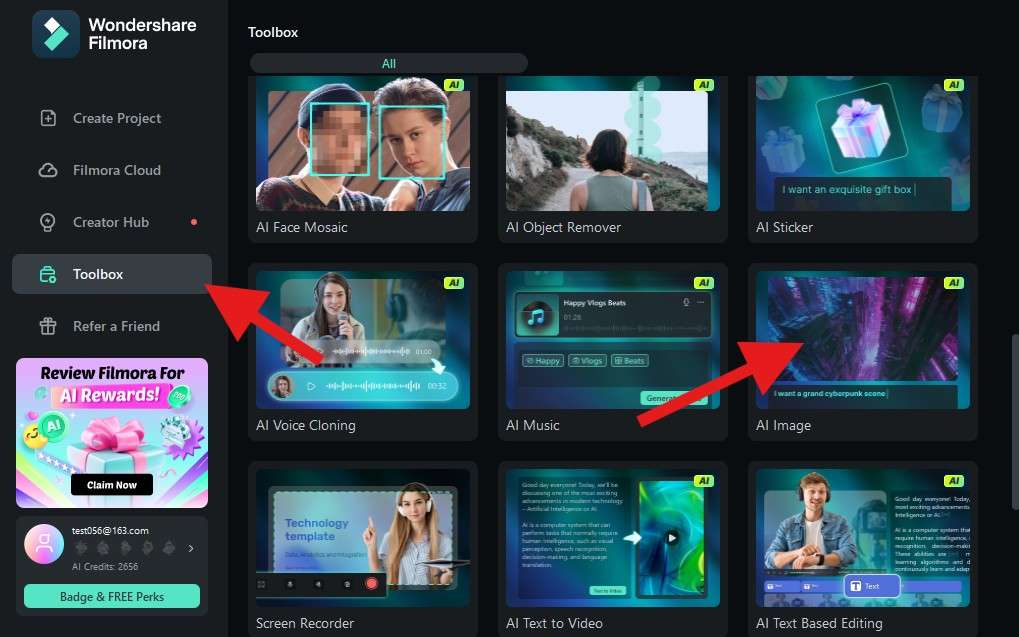Click the vertical scrollbar on the right
Viewport: 1019px width, 637px height.
point(1014,422)
